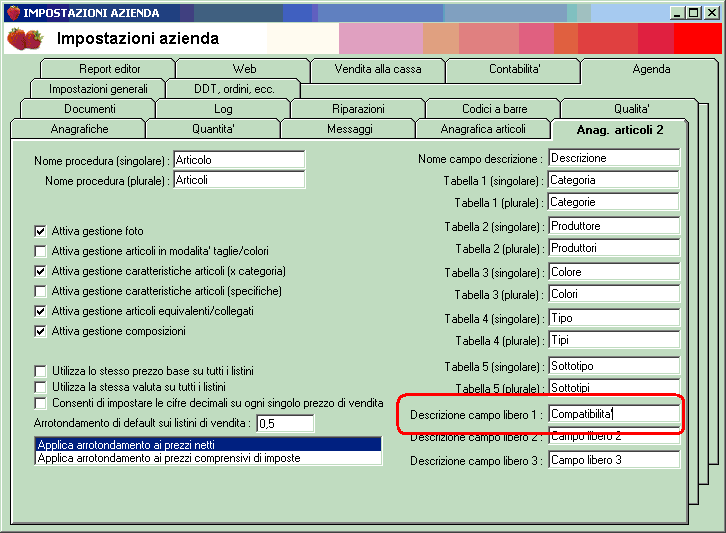This screenshot has height=533, width=726.
Task: Open the Codici a barre tab
Action: click(494, 109)
